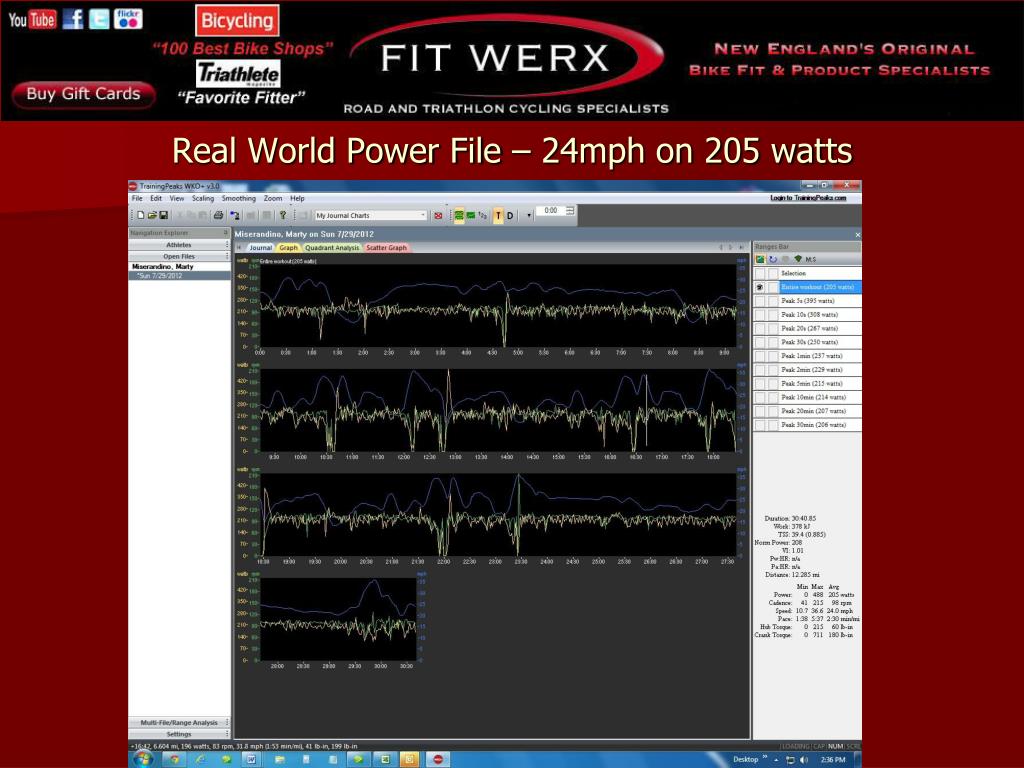Expand the Multi-File/Range Analysis section
The image size is (1024, 768).
179,722
